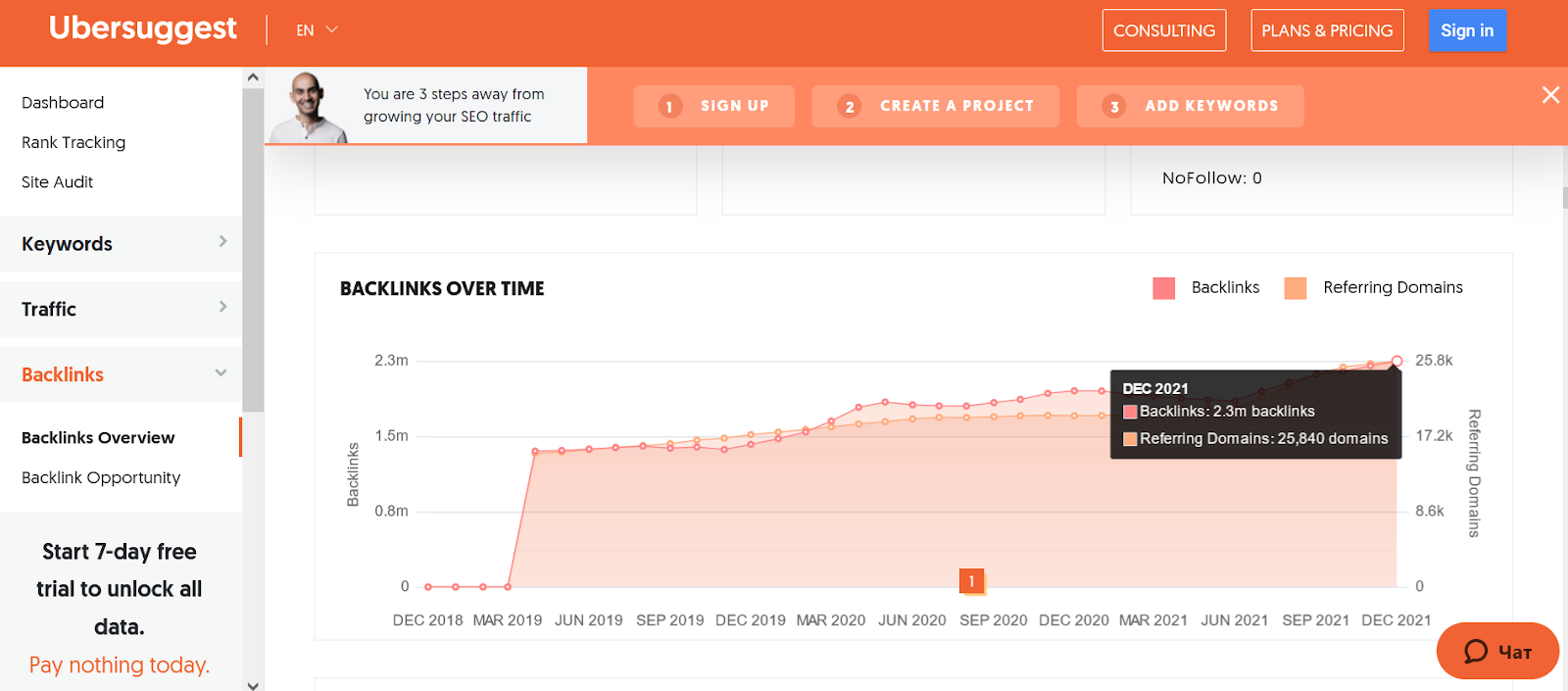Click step 1 SIGN UP button
Viewport: 1568px width, 691px height.
click(x=713, y=106)
